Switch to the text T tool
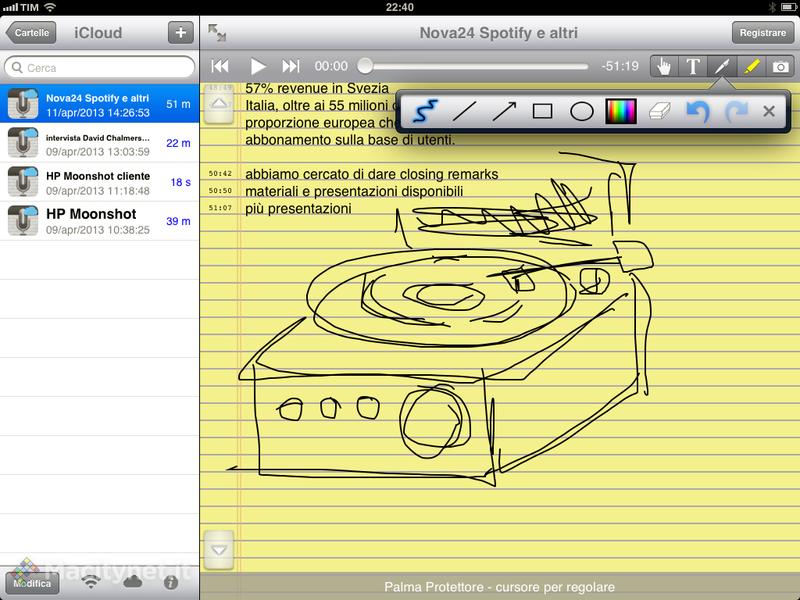 pyautogui.click(x=692, y=66)
